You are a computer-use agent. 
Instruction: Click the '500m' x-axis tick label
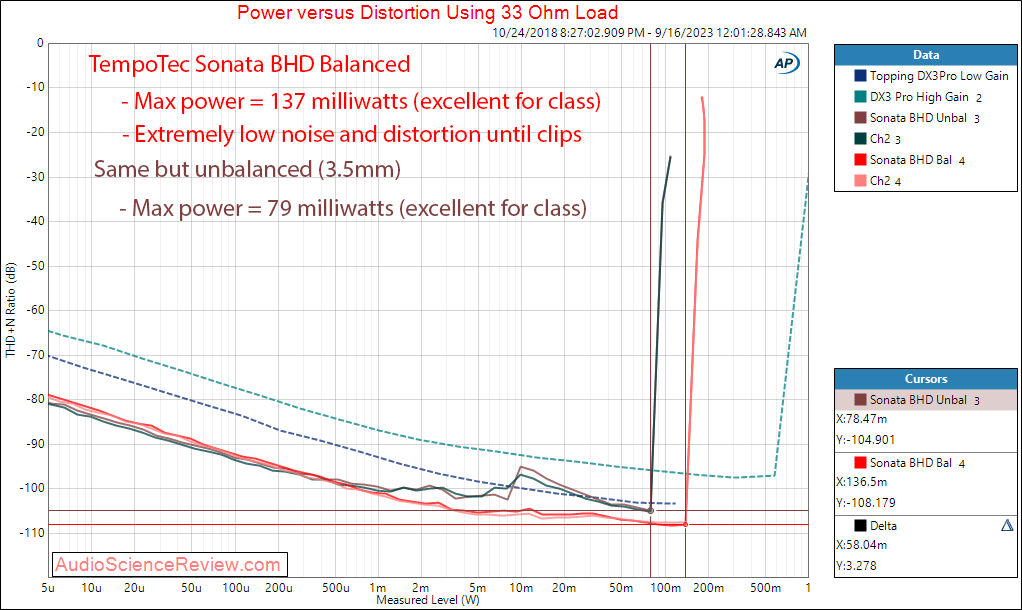(x=765, y=588)
